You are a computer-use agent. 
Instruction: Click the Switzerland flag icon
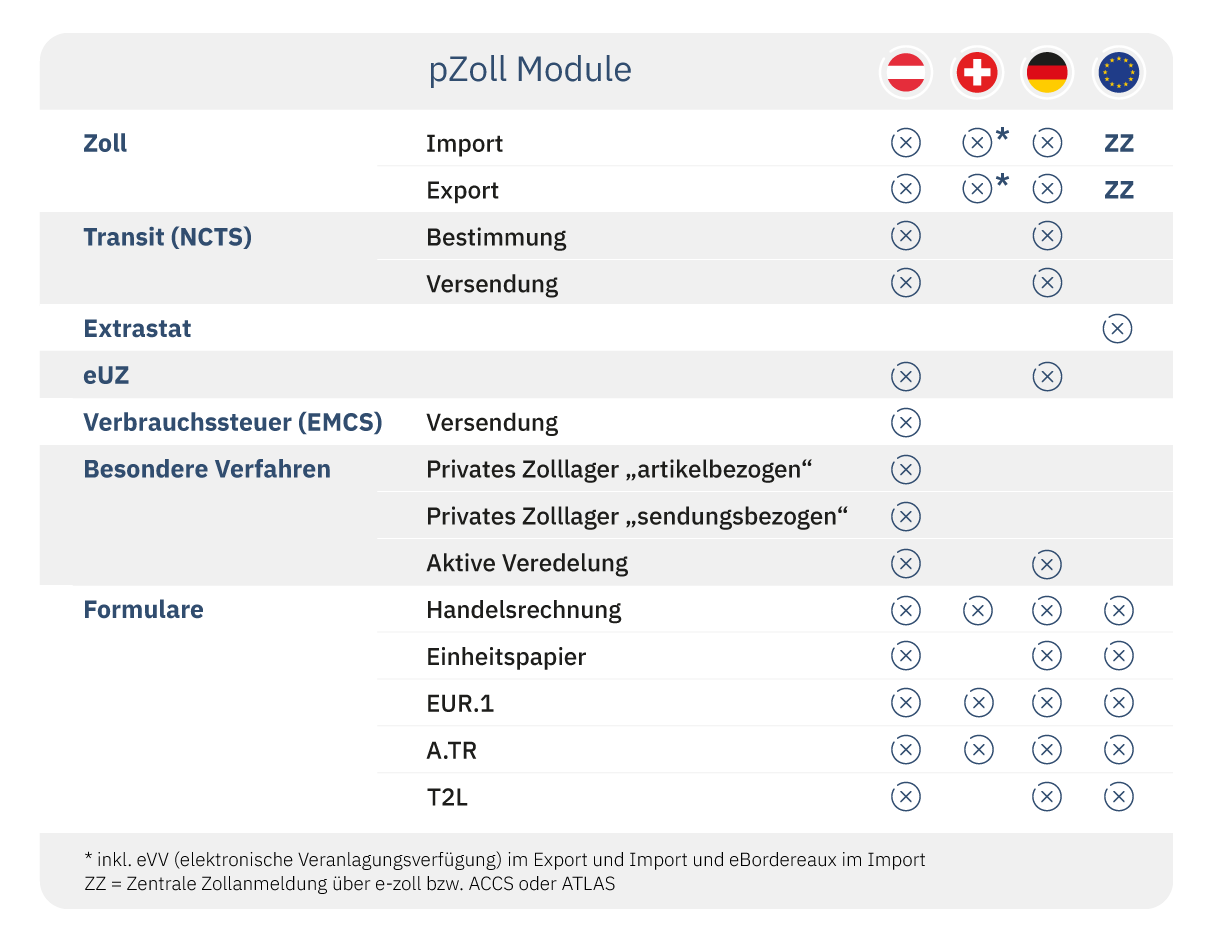pyautogui.click(x=976, y=73)
